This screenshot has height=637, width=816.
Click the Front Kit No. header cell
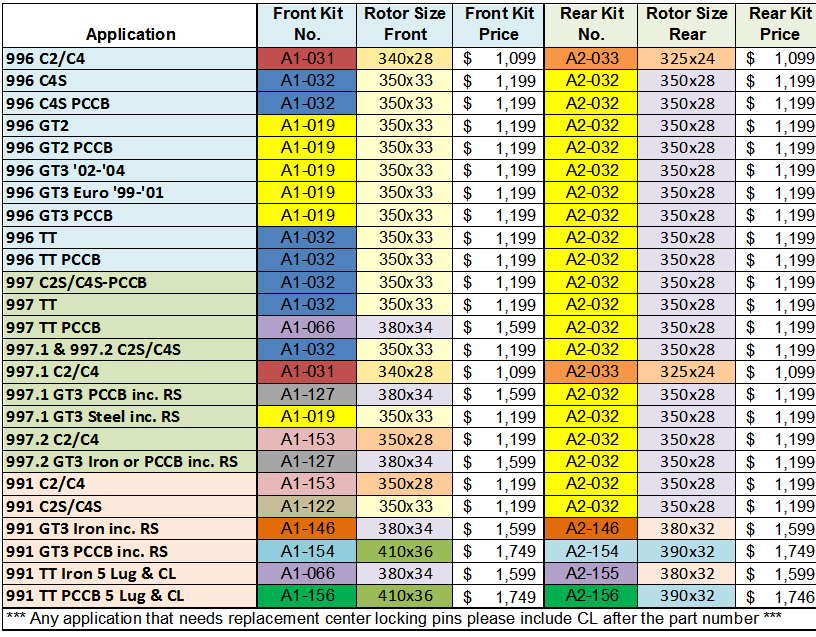(307, 26)
